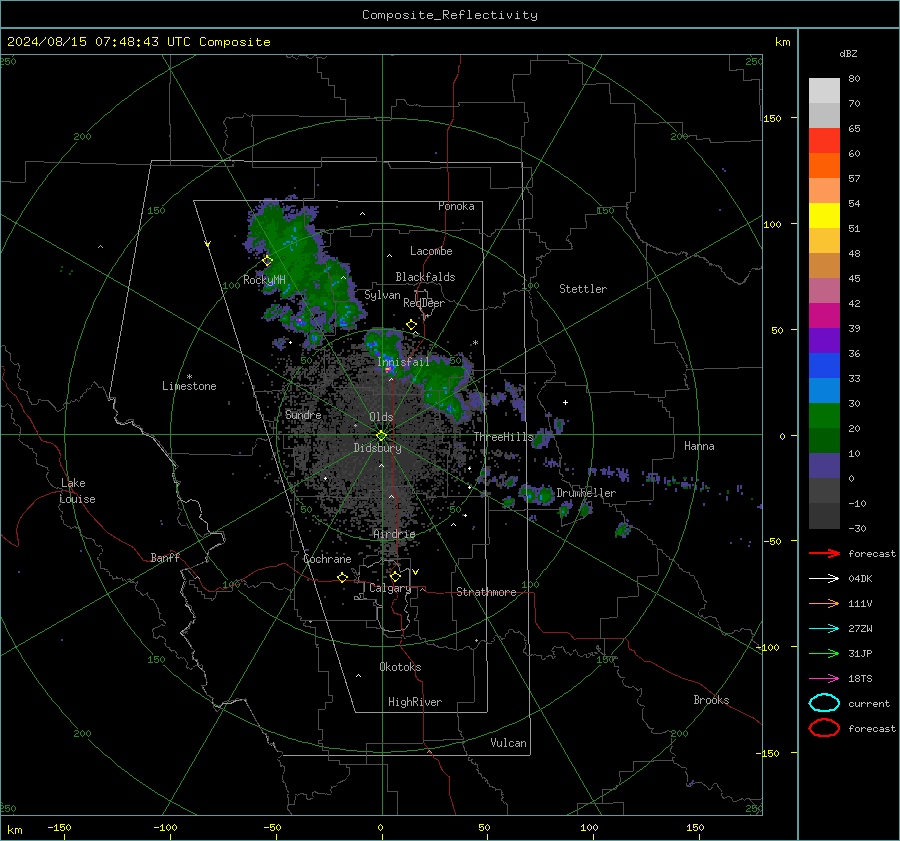Click the Calgary map label
Image resolution: width=900 pixels, height=841 pixels.
(390, 588)
